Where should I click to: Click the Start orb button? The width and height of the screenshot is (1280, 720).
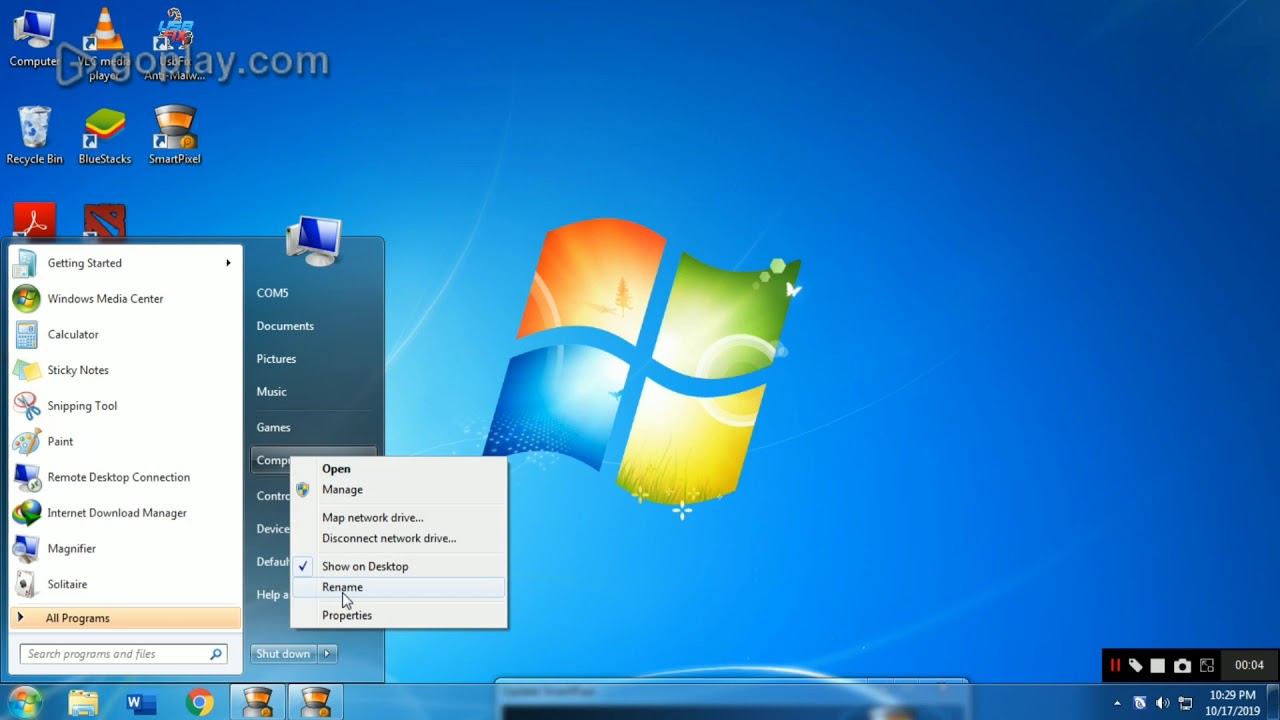tap(24, 702)
